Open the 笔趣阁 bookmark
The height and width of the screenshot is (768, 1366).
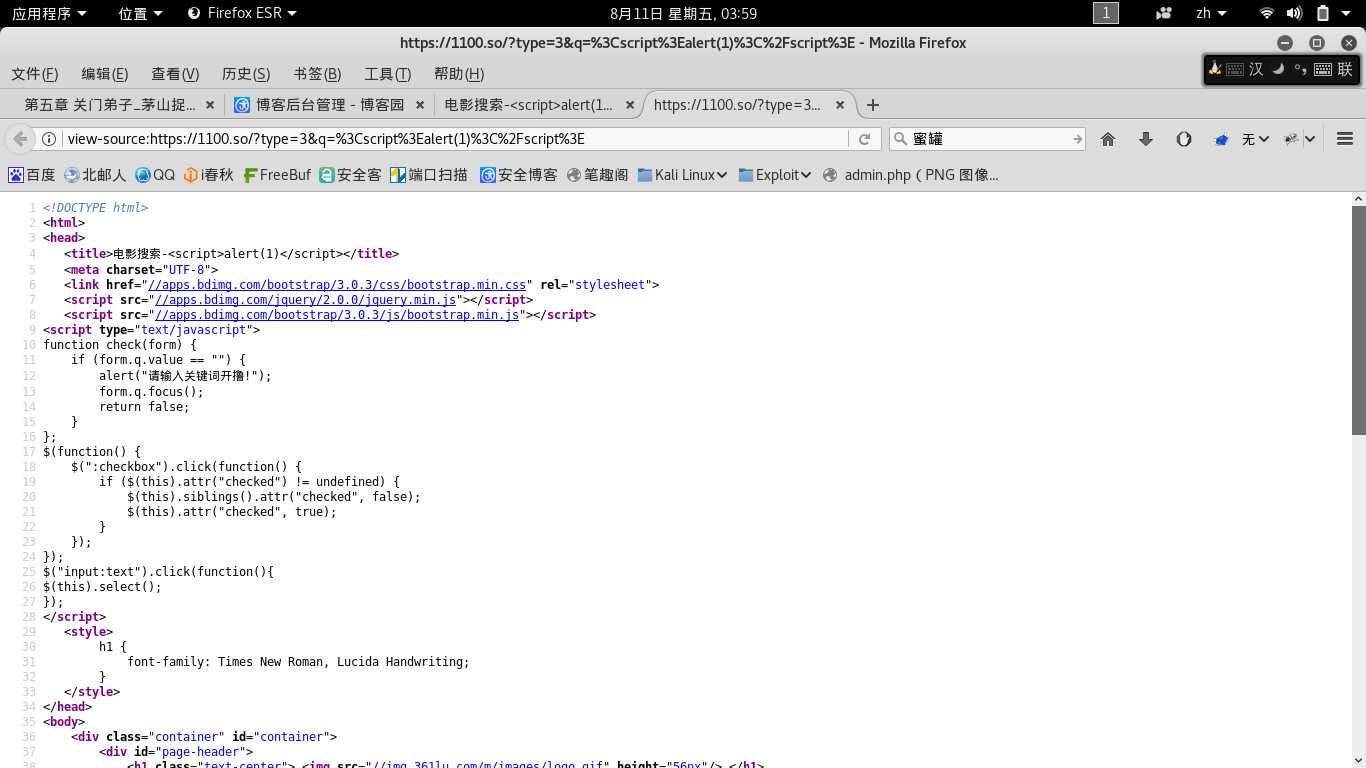coord(597,175)
